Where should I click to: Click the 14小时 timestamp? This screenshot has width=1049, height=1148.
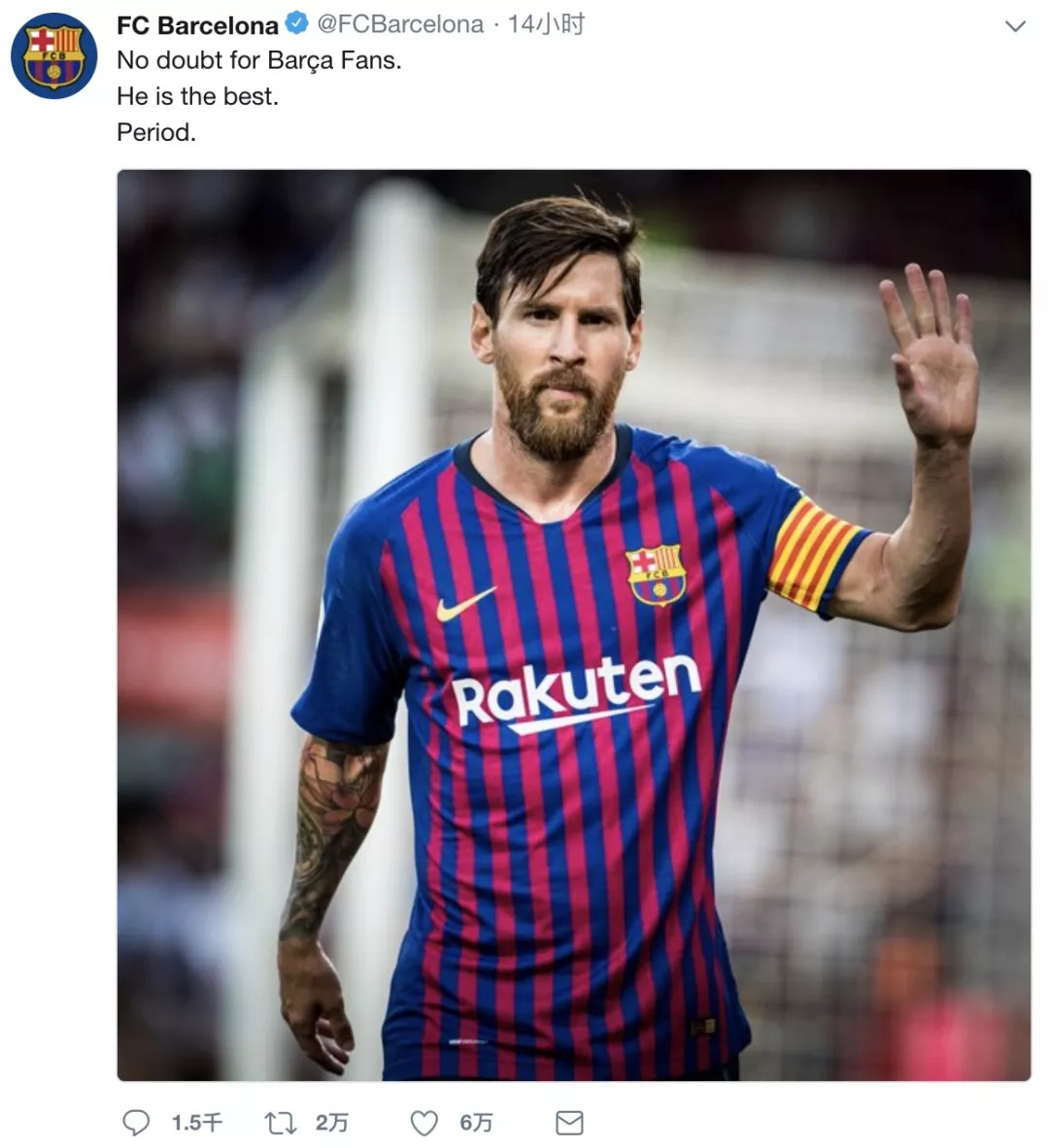[x=546, y=24]
